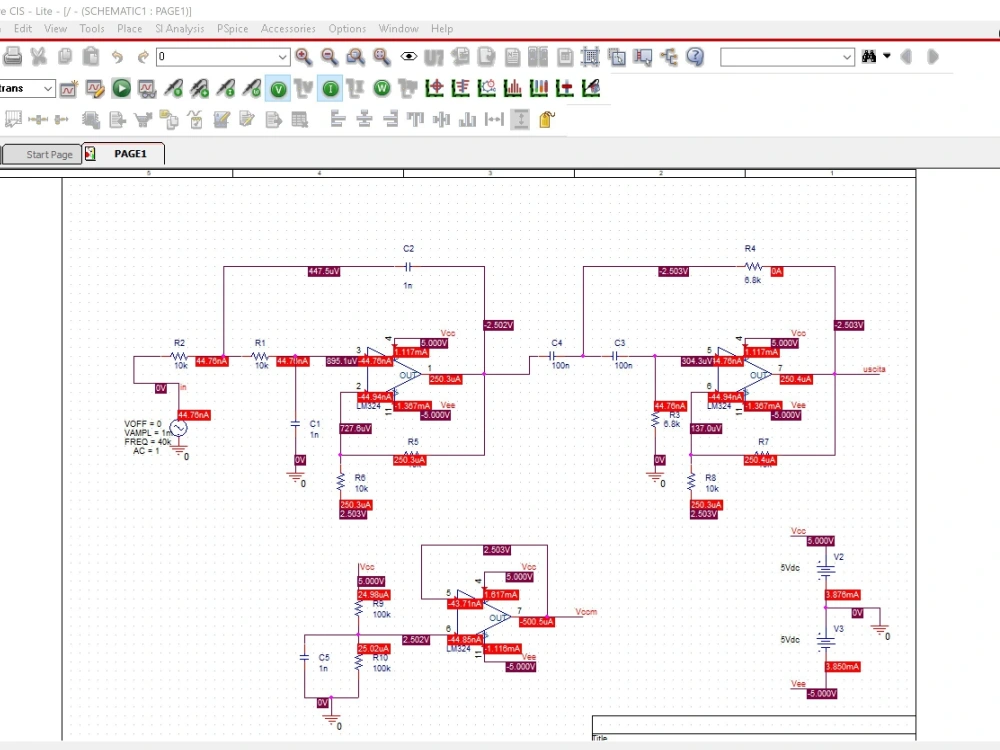
Task: Open the View menu
Action: pyautogui.click(x=55, y=29)
